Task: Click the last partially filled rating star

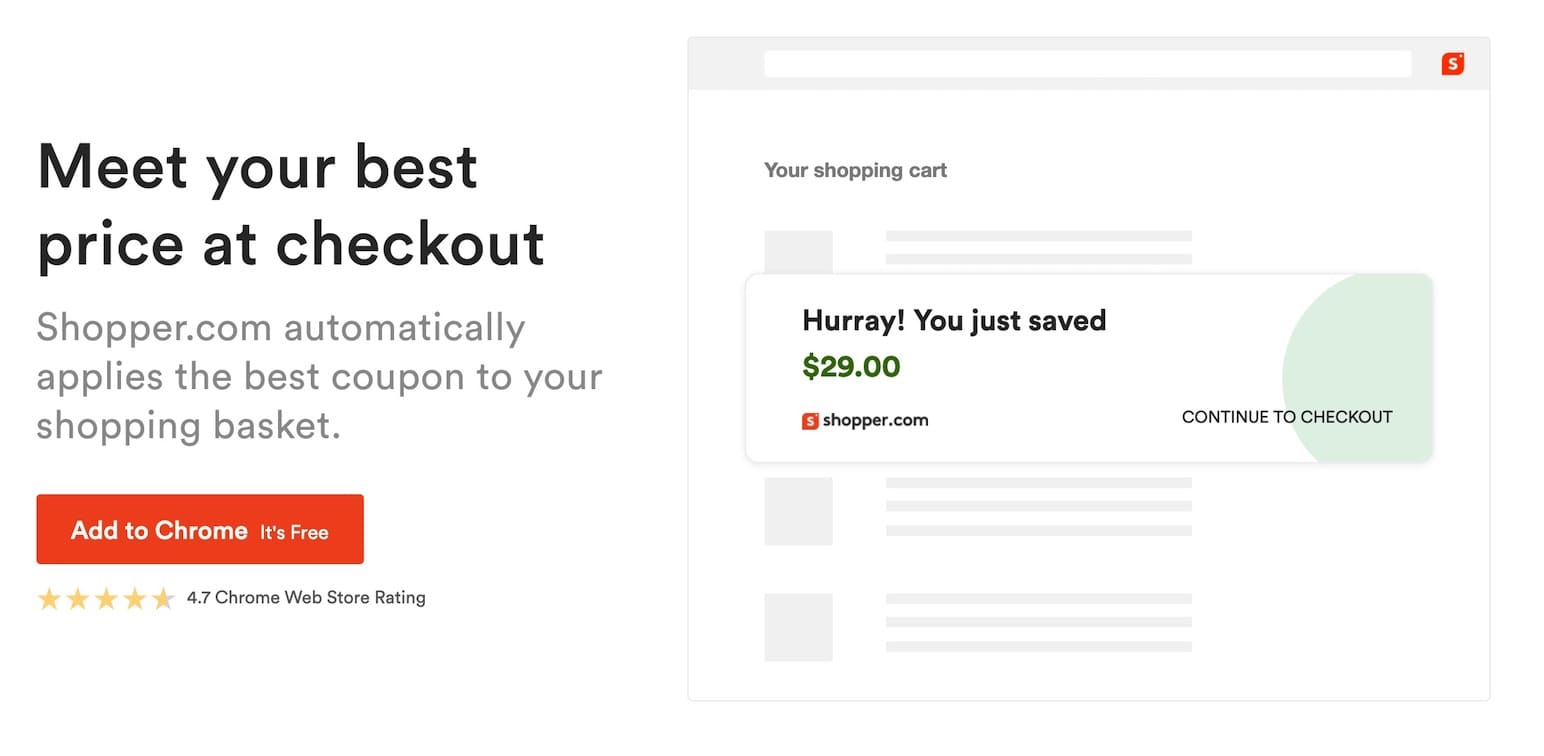Action: [x=163, y=599]
